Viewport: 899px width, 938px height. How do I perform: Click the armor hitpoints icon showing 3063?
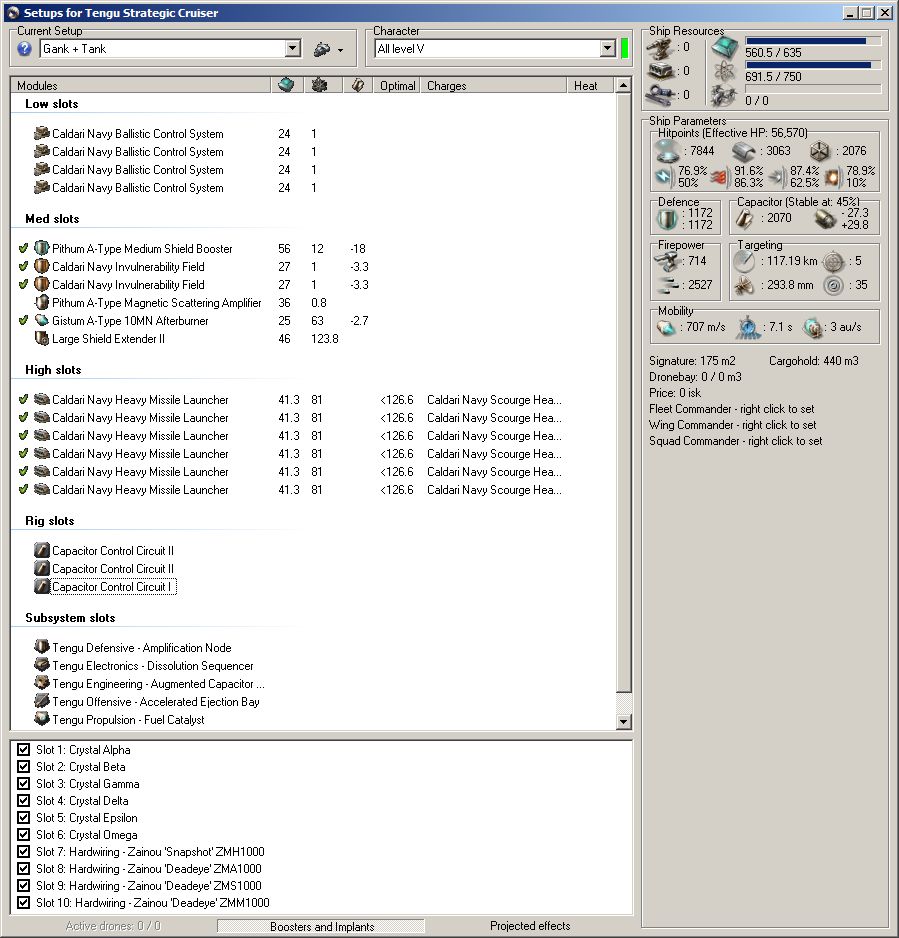(744, 151)
